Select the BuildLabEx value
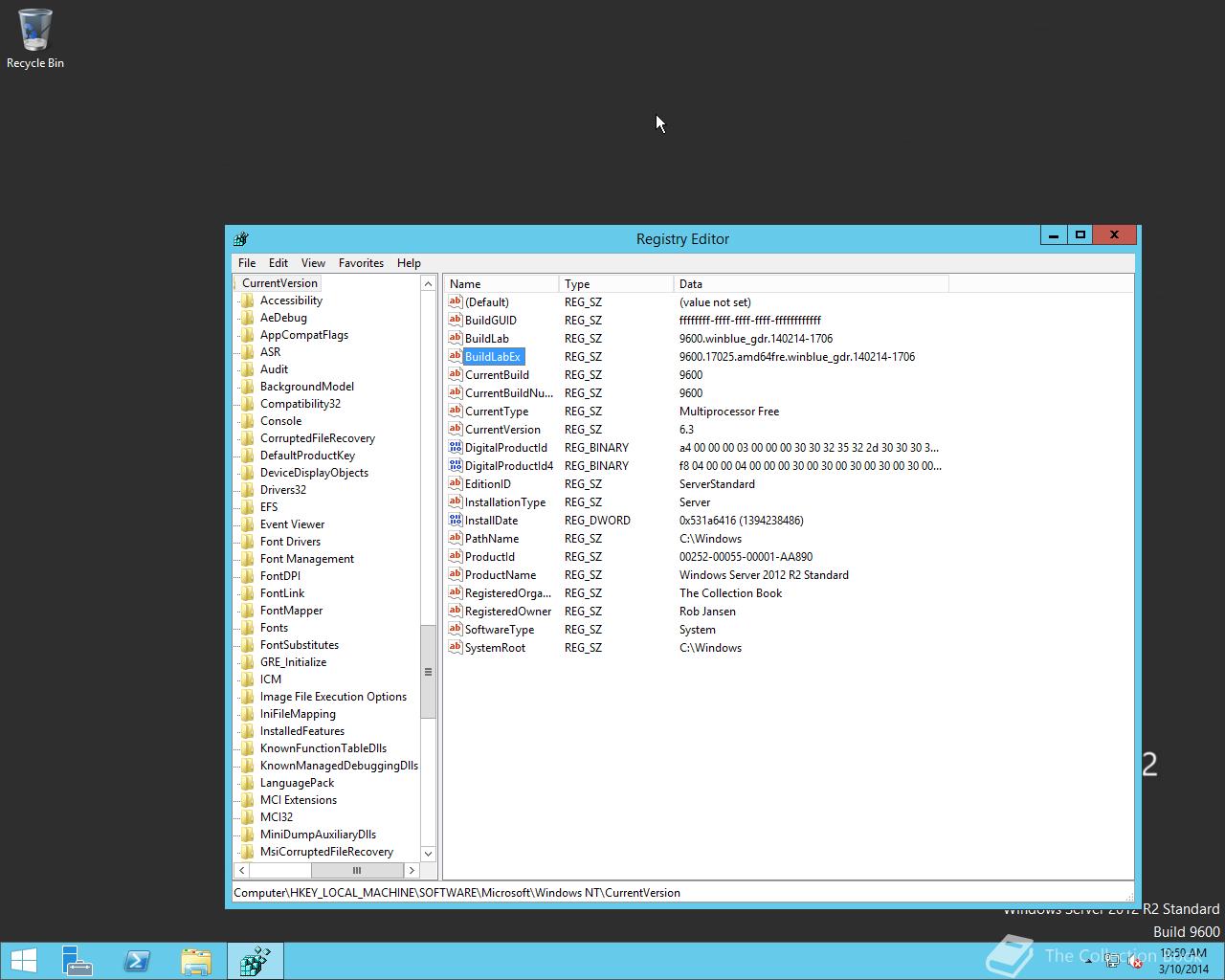 (x=493, y=357)
